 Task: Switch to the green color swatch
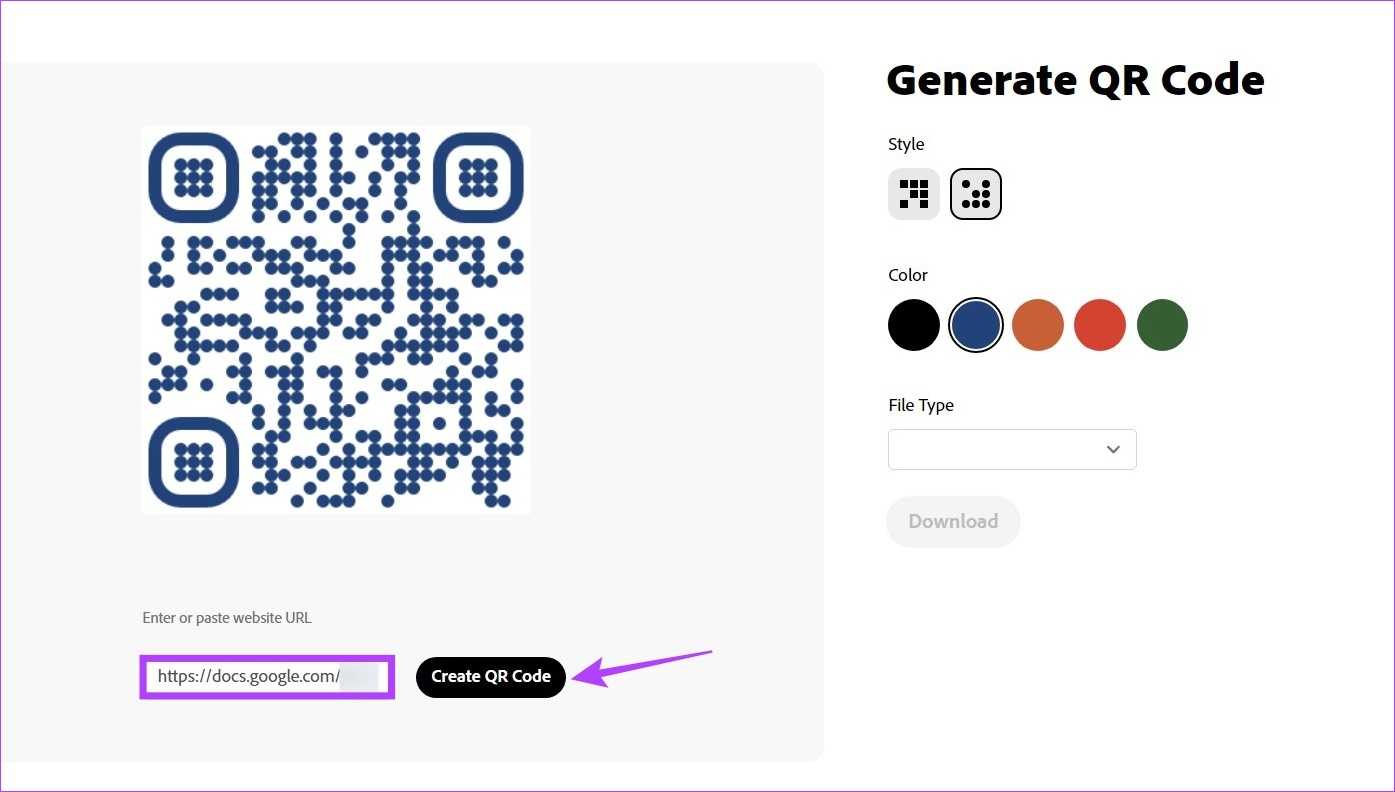1162,325
